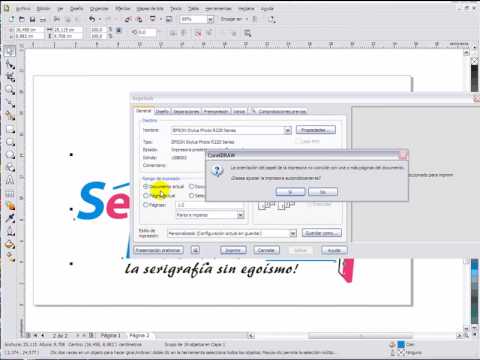Select the Table tool in the toolbox

point(10,193)
